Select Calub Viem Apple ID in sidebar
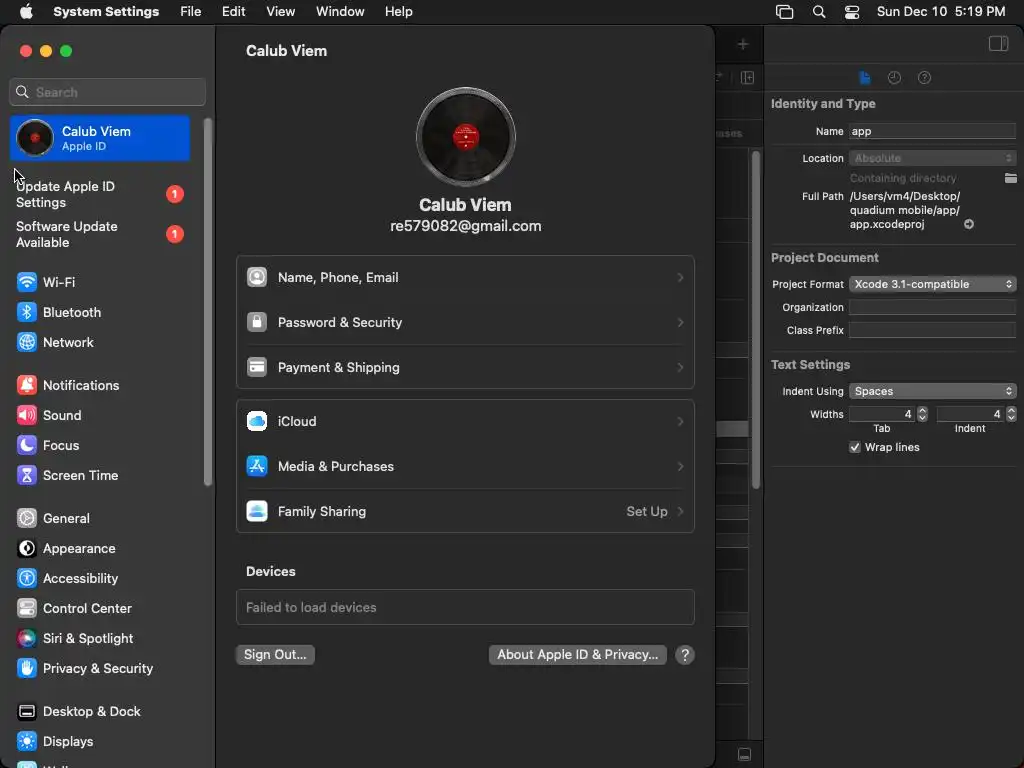The height and width of the screenshot is (768, 1024). 100,138
